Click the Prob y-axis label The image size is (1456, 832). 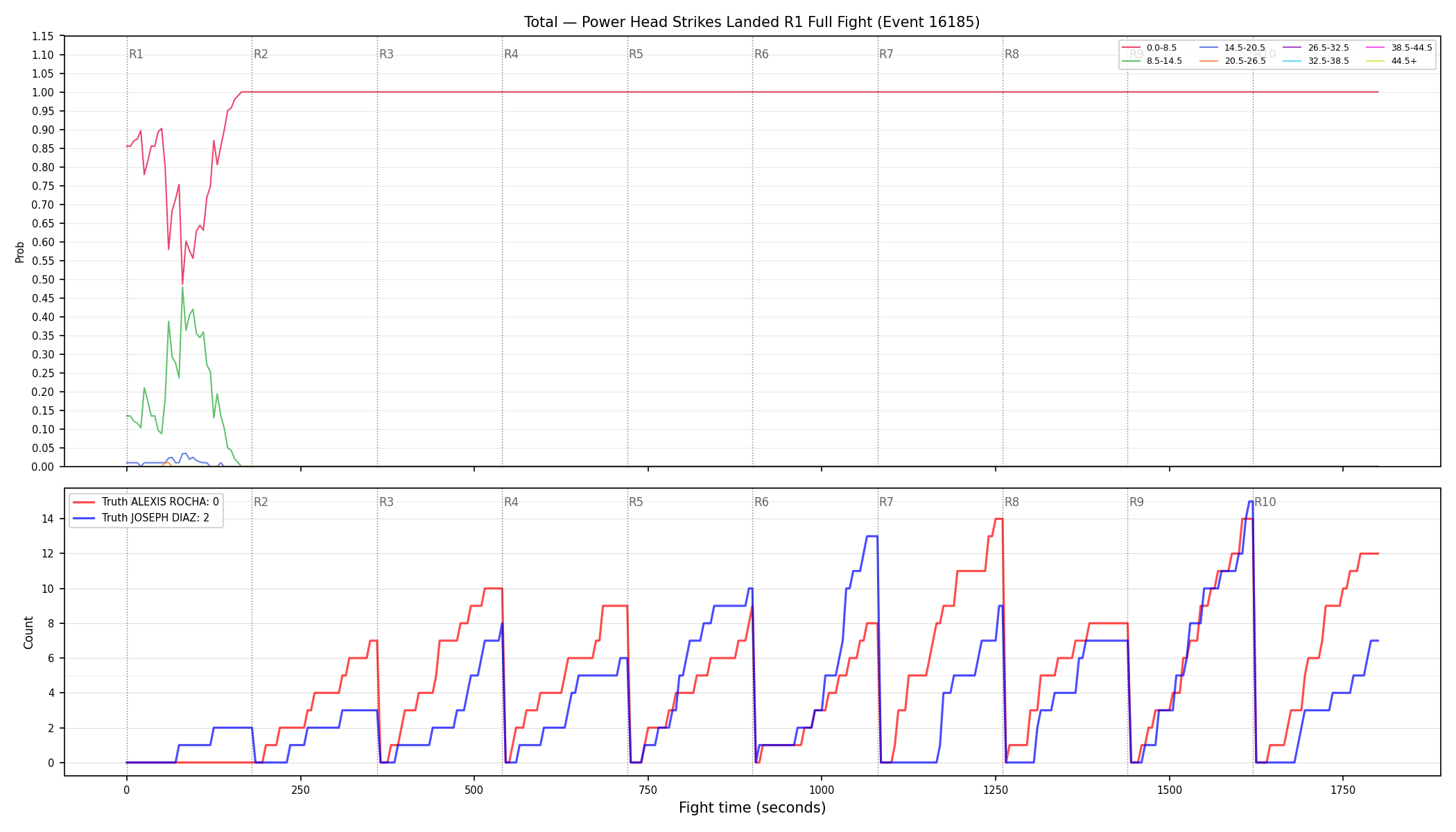coord(19,252)
